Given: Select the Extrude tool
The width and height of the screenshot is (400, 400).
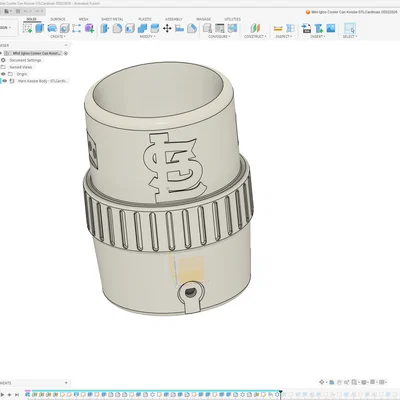Looking at the screenshot, I should 40,28.
